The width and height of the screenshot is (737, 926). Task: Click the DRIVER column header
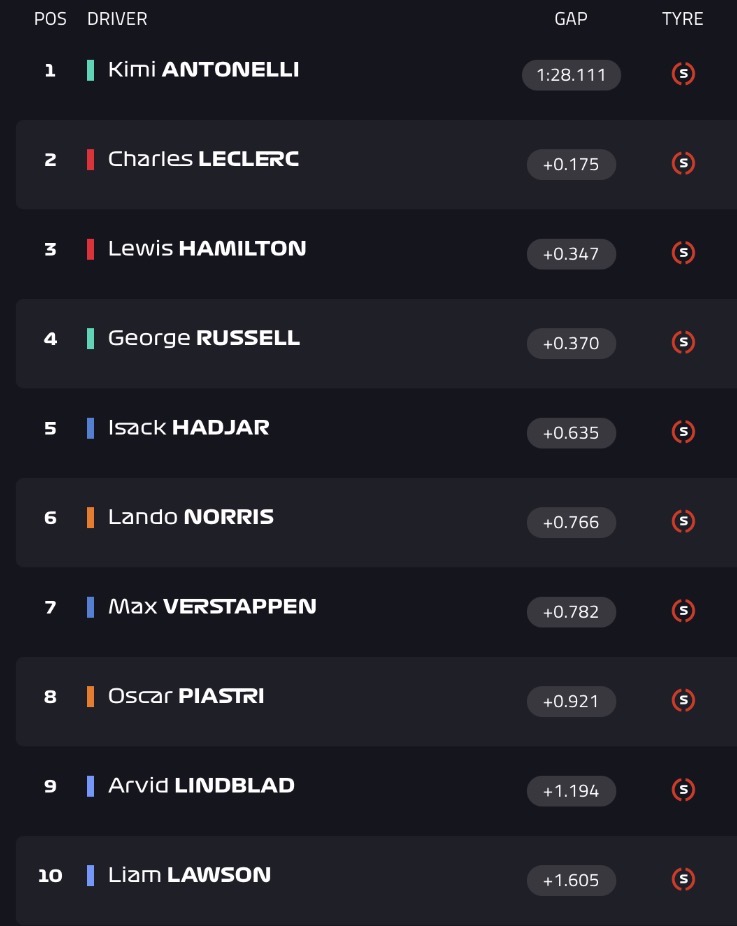[x=117, y=19]
